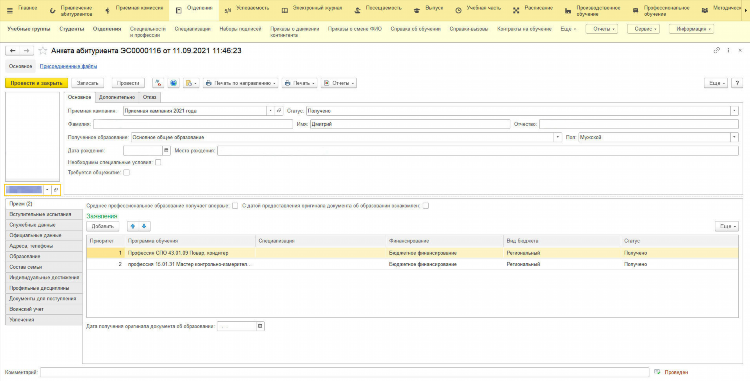Open the Информация dropdown in the yellow bar
The width and height of the screenshot is (750, 381).
coord(691,29)
